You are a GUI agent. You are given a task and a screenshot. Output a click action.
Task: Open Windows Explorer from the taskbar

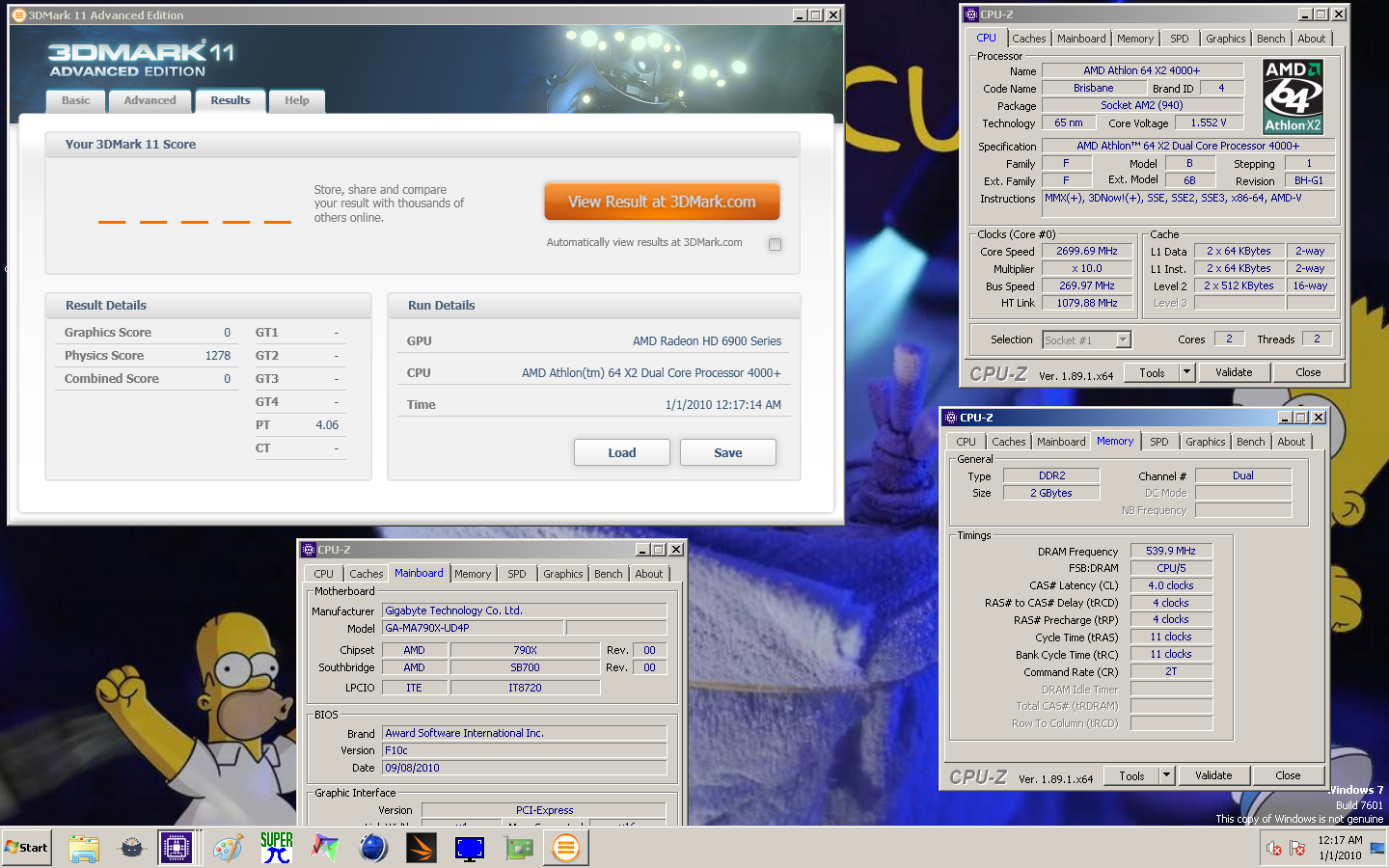click(x=84, y=848)
